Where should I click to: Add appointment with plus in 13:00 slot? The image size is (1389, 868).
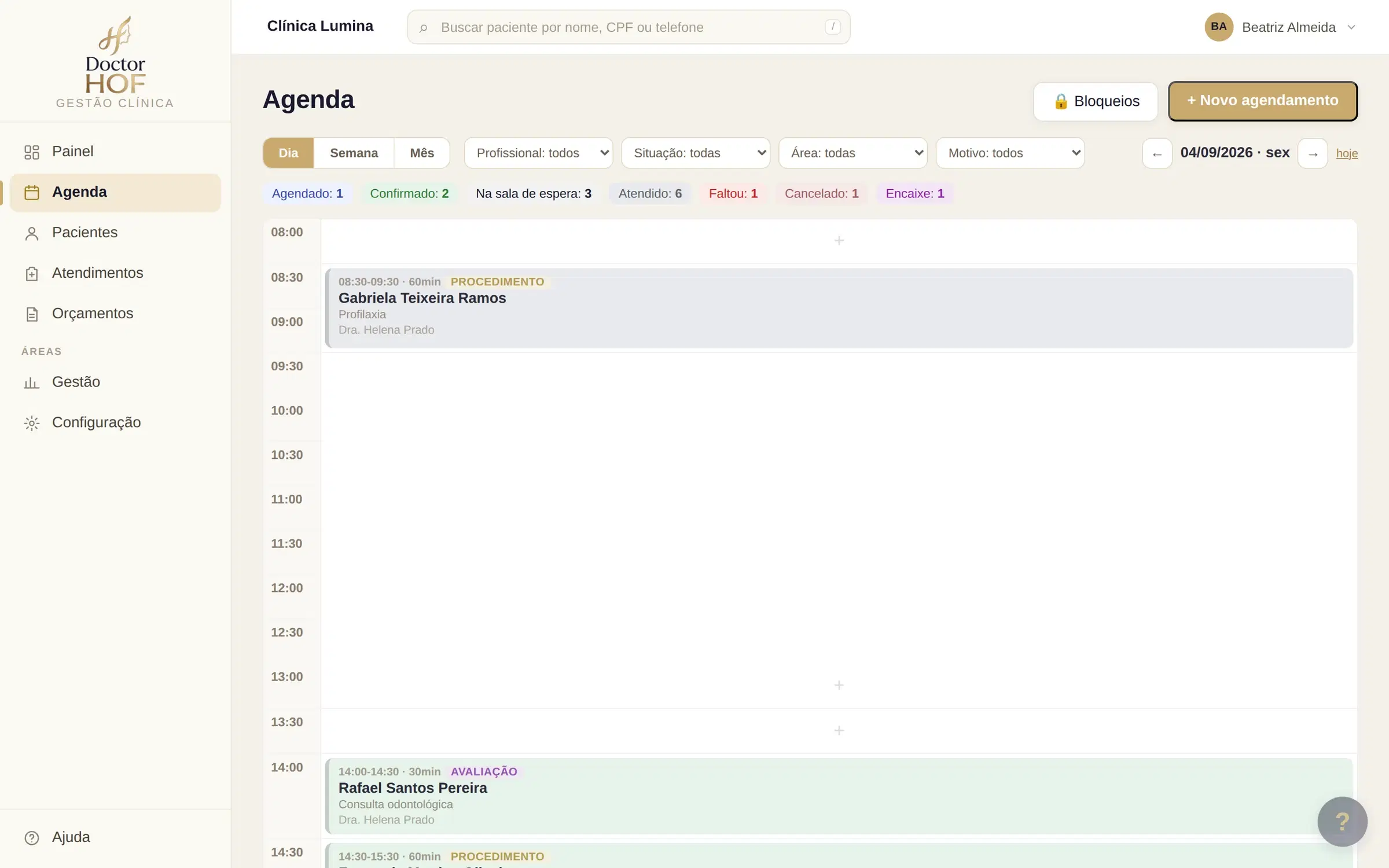tap(839, 685)
